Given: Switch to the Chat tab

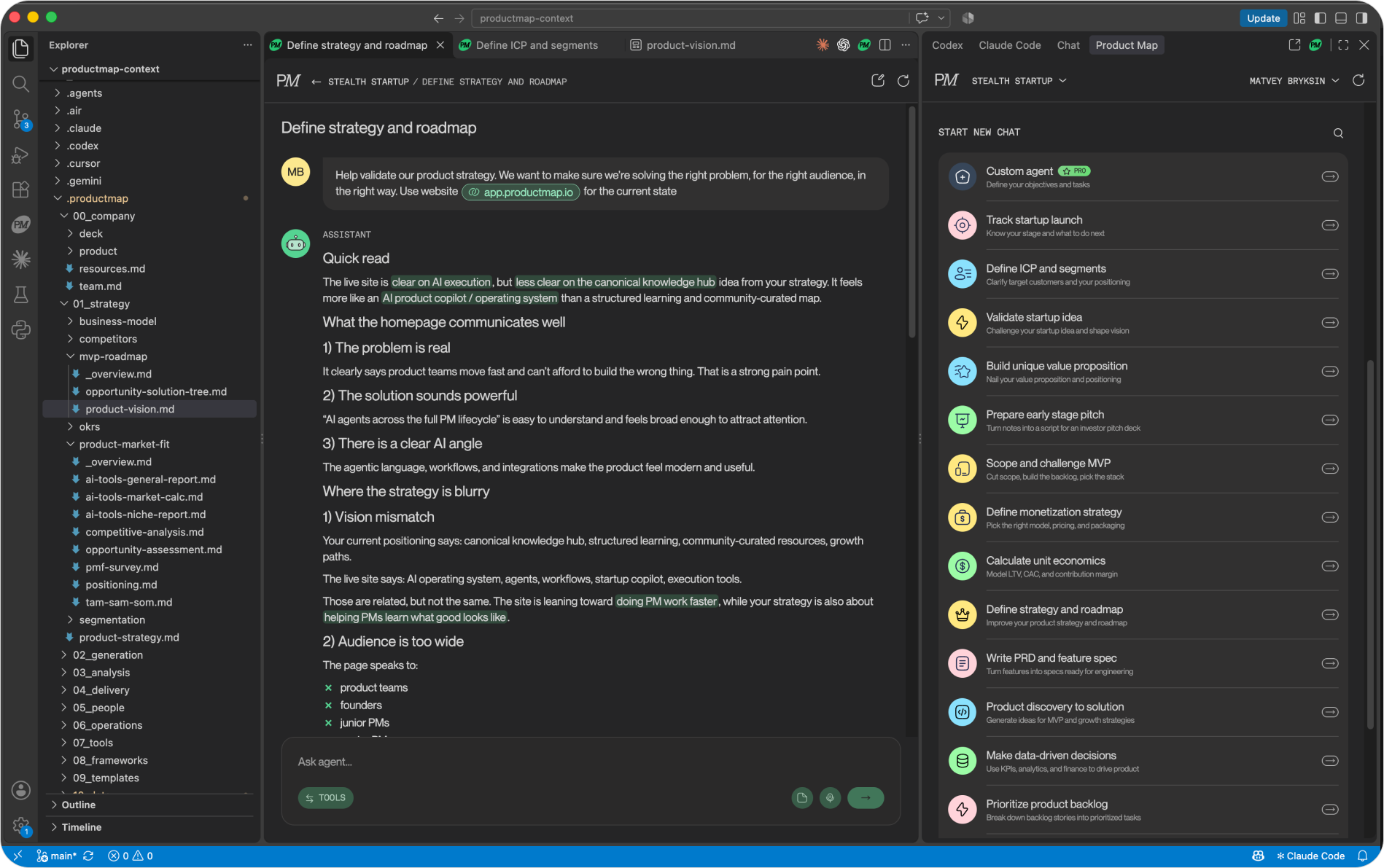Looking at the screenshot, I should pos(1068,45).
